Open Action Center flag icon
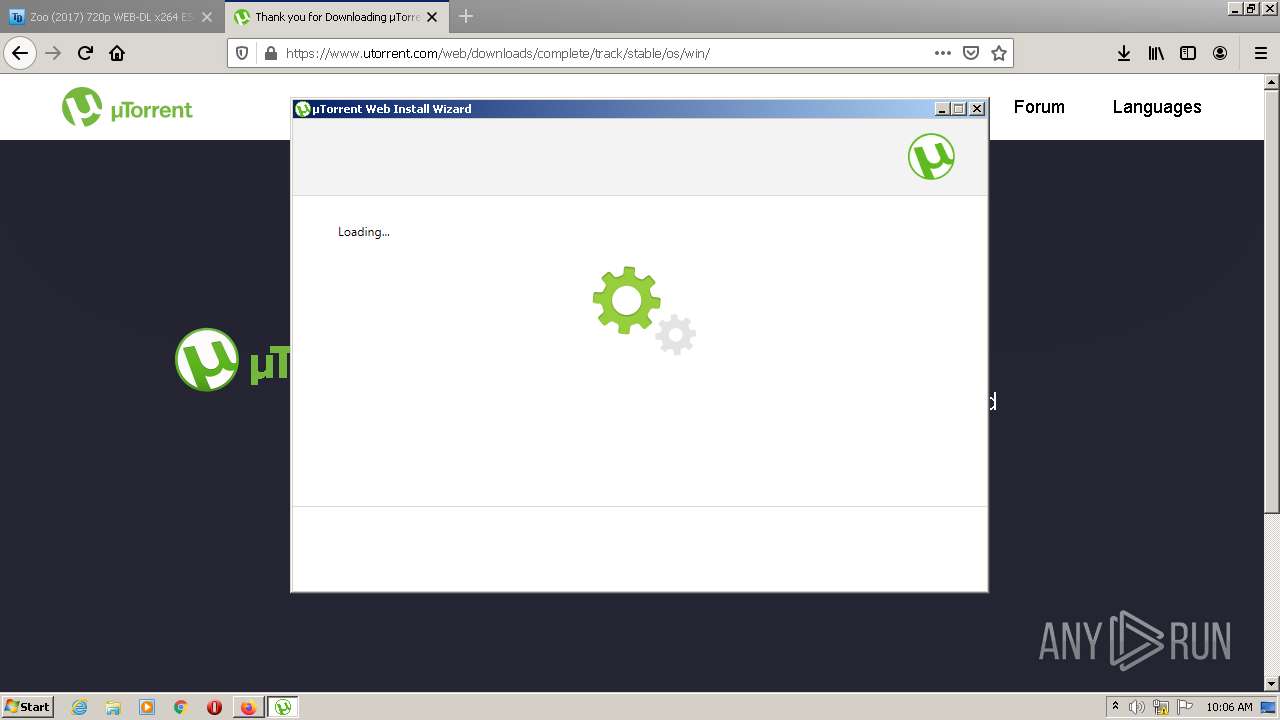Image resolution: width=1280 pixels, height=720 pixels. [1184, 707]
